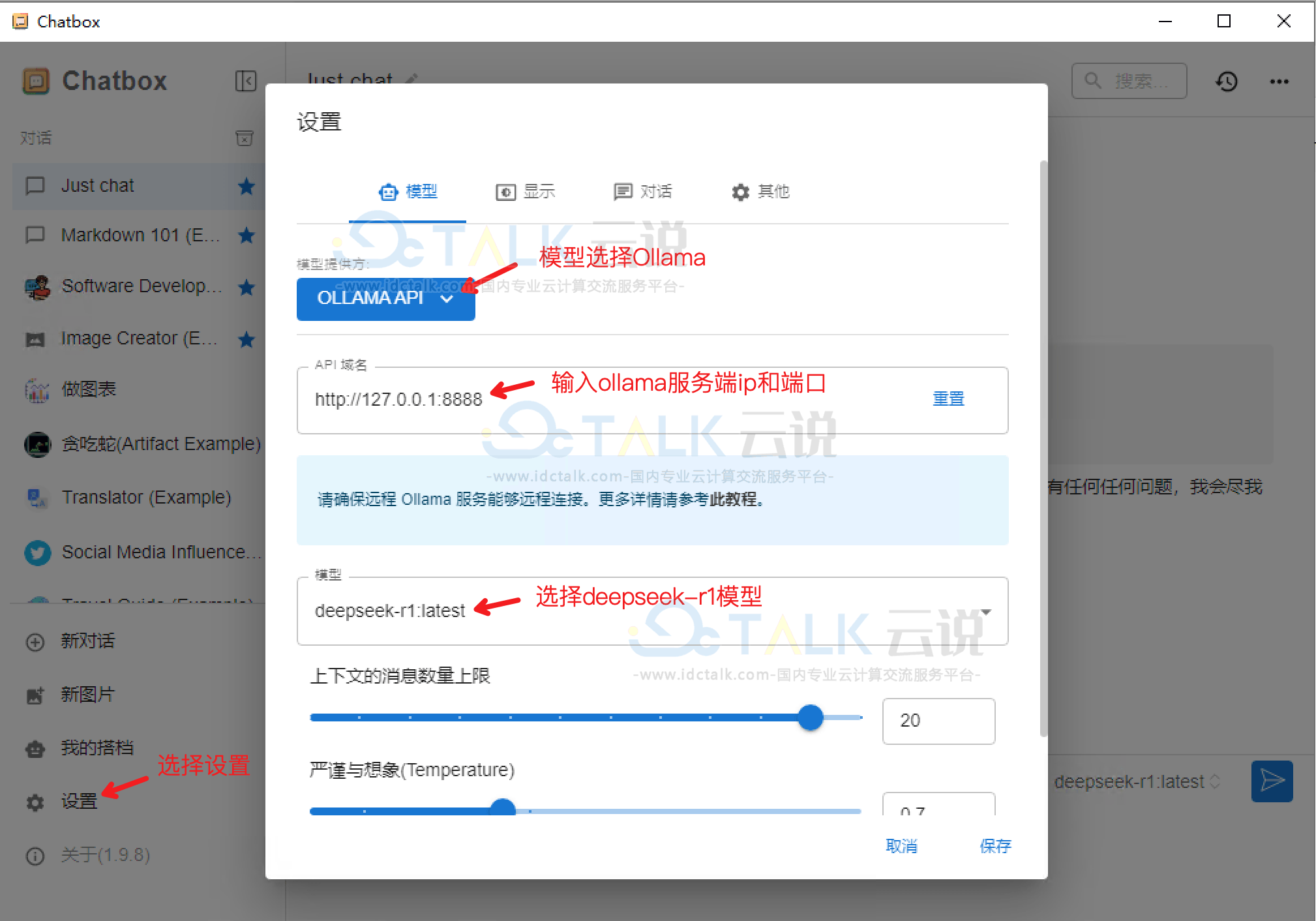Adjust the 上下文的消息数量上限 slider
This screenshot has height=921, width=1316.
pos(811,717)
